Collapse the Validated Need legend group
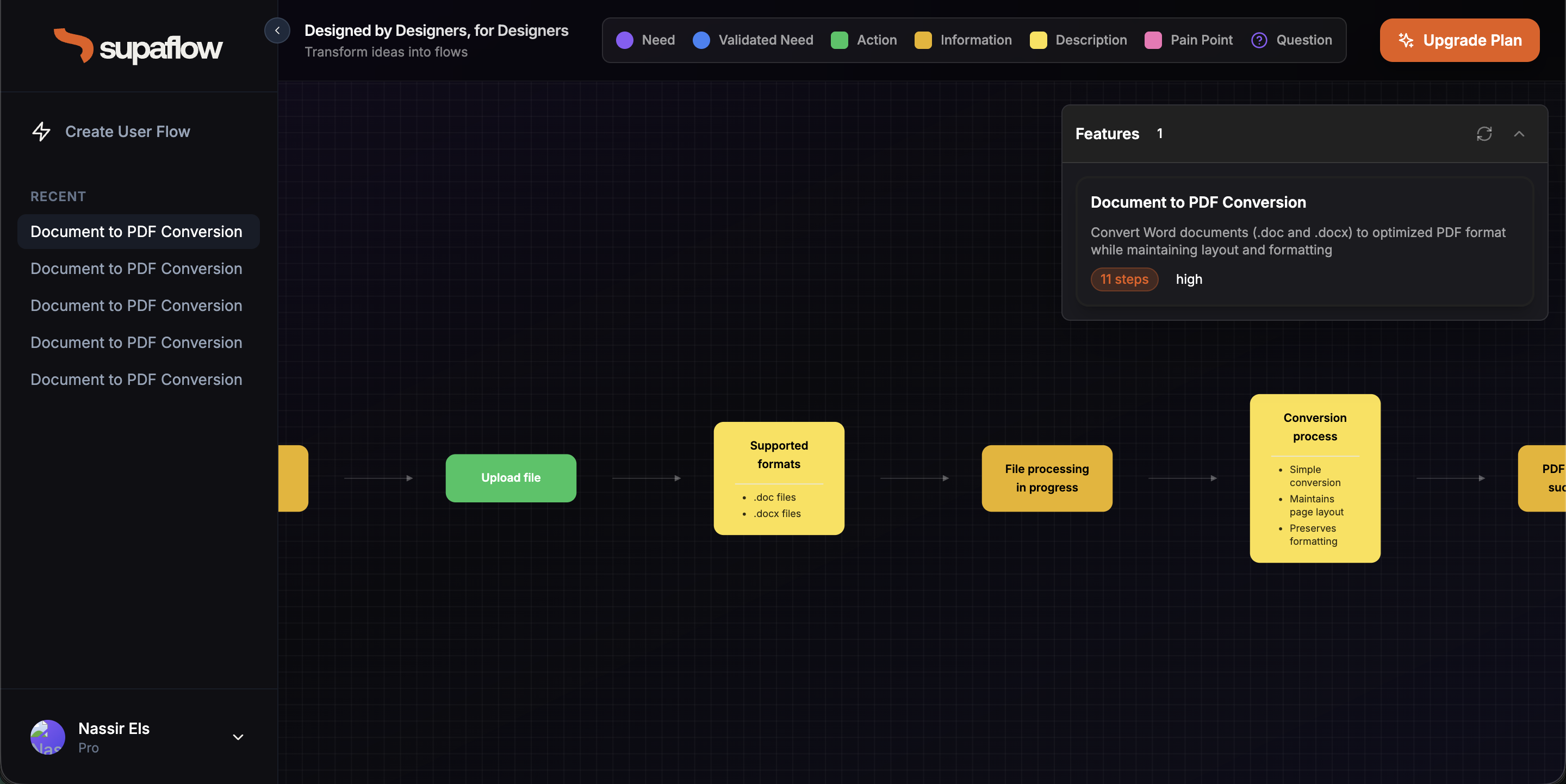Image resolution: width=1566 pixels, height=784 pixels. coord(702,40)
